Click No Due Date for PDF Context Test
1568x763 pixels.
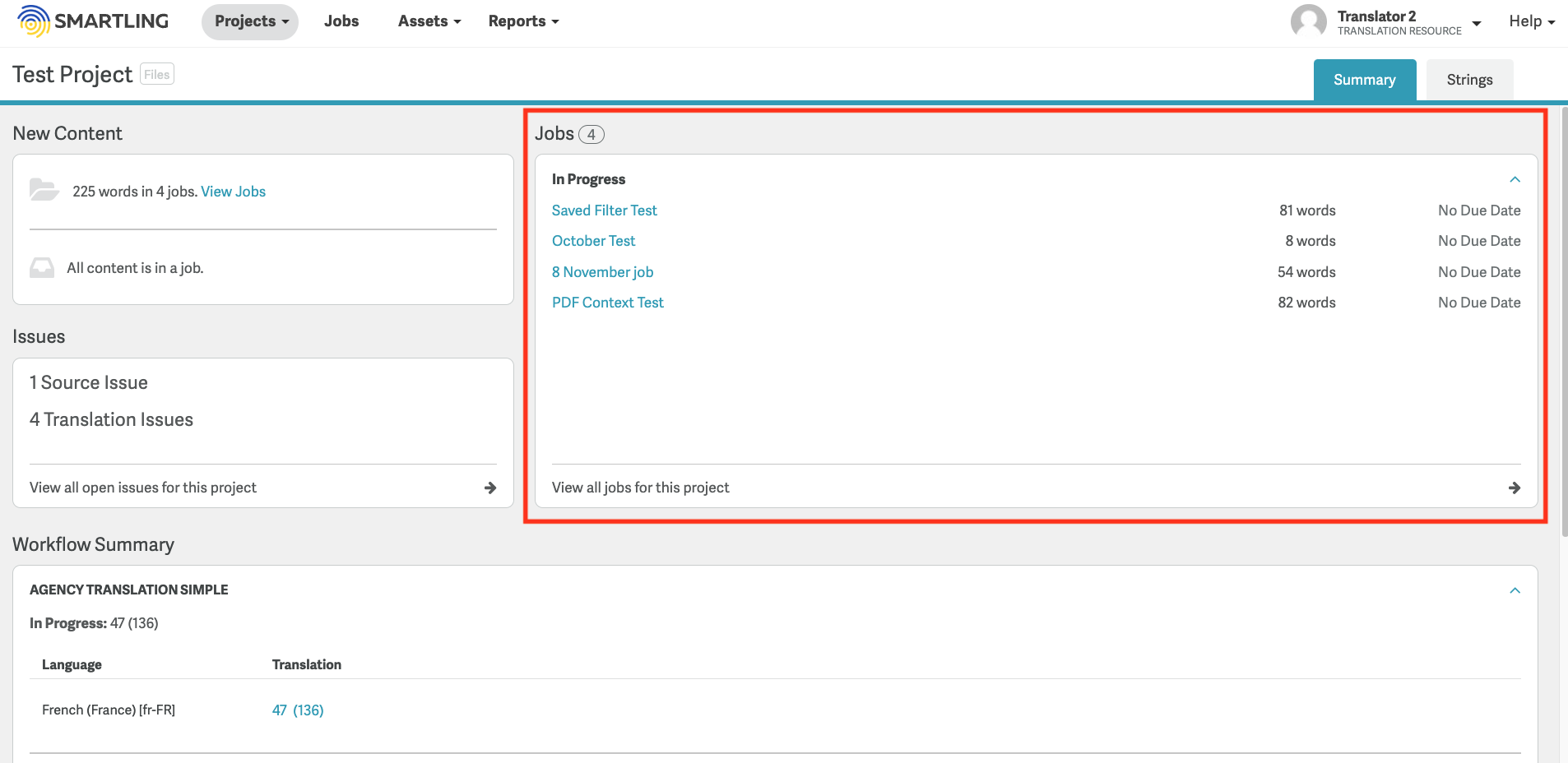[1479, 303]
